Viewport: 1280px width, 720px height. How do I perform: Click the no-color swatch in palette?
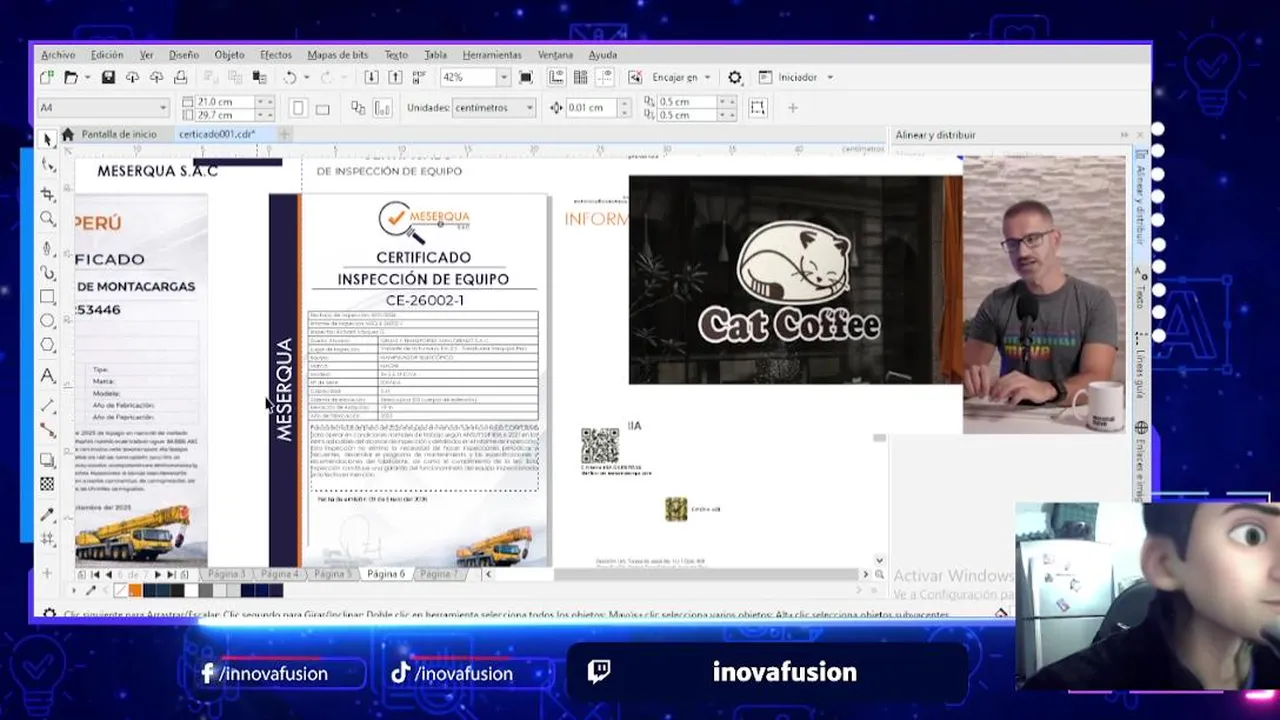121,590
